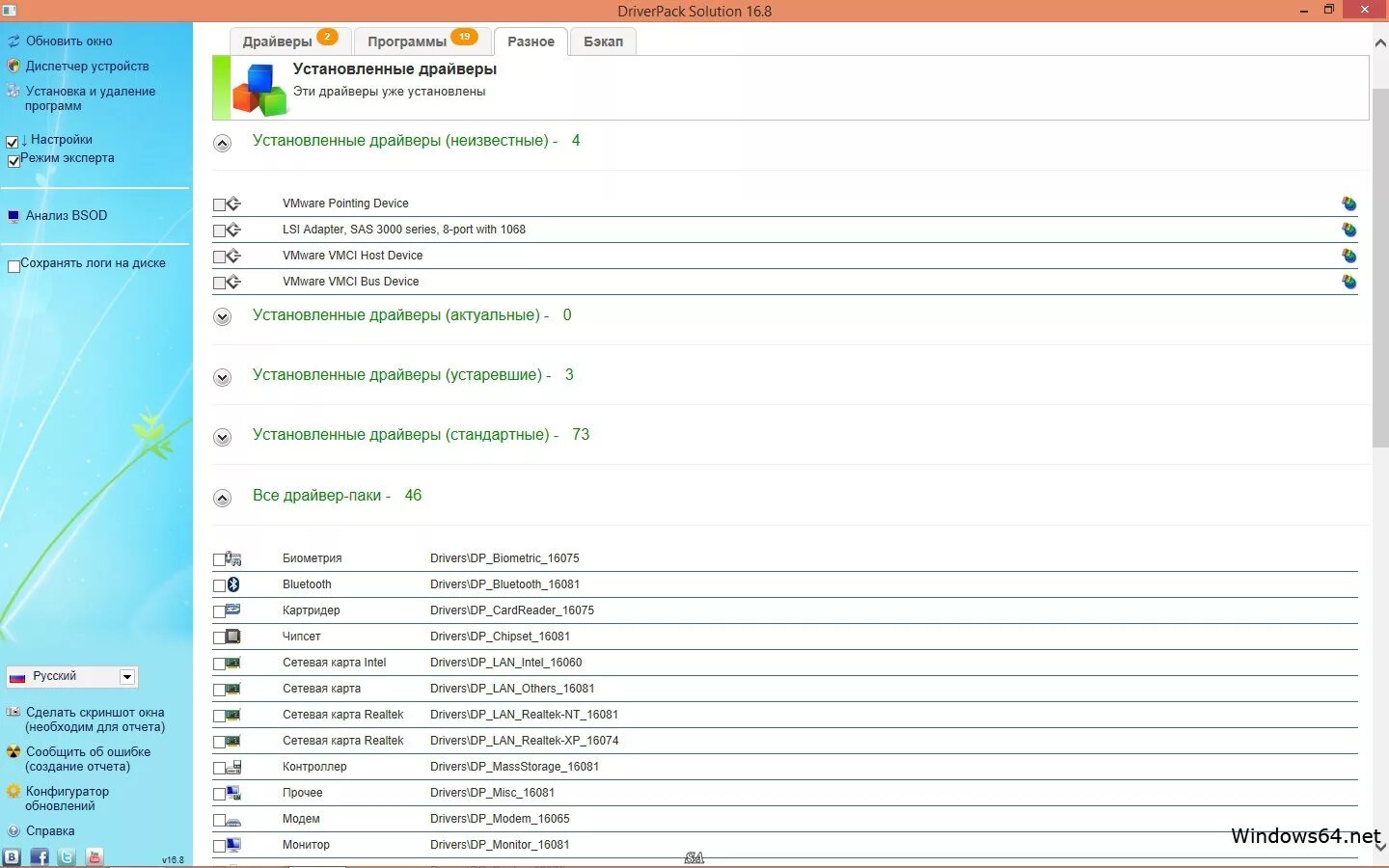This screenshot has height=868, width=1389.
Task: Collapse the unknown installed drivers section
Action: 222,143
